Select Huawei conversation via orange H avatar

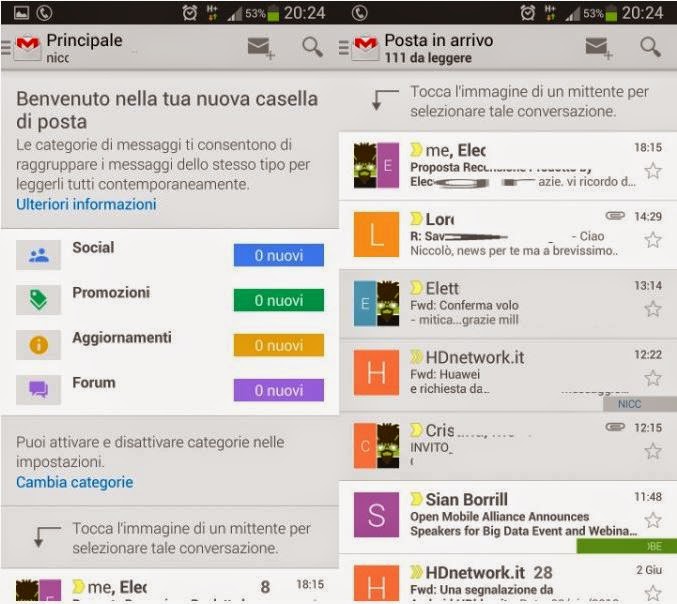[x=376, y=373]
